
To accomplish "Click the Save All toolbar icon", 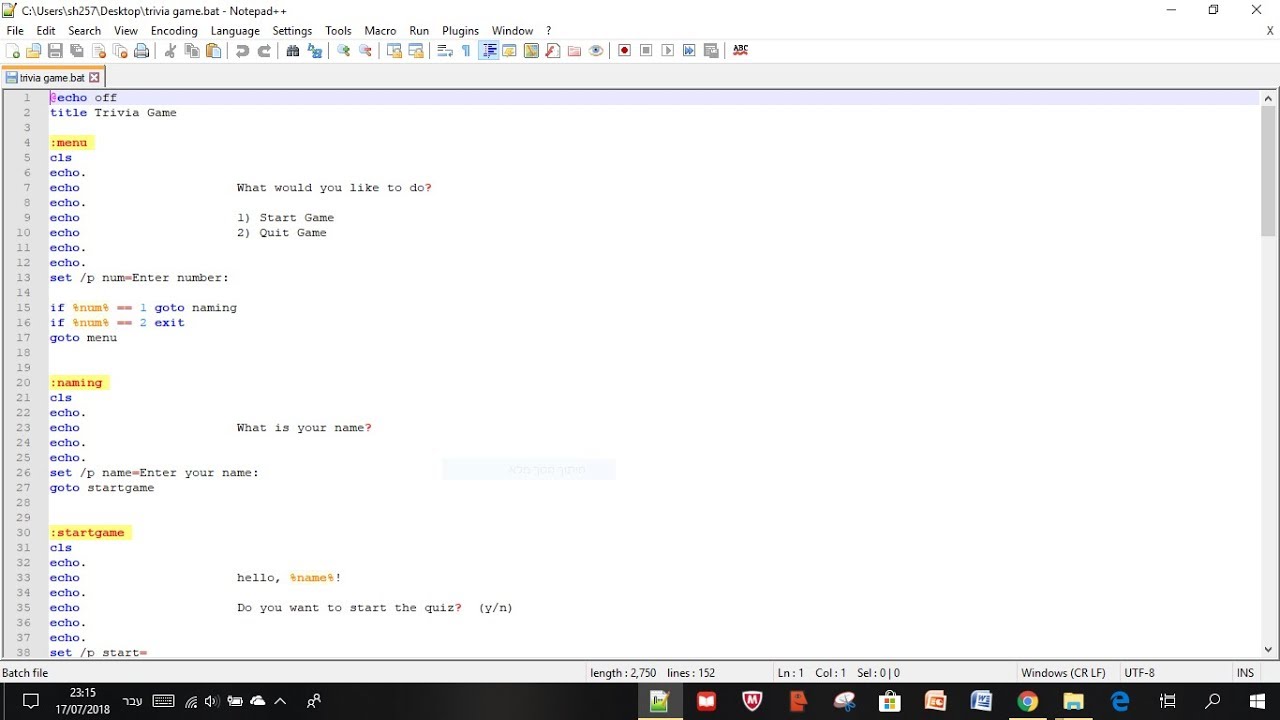I will tap(77, 51).
